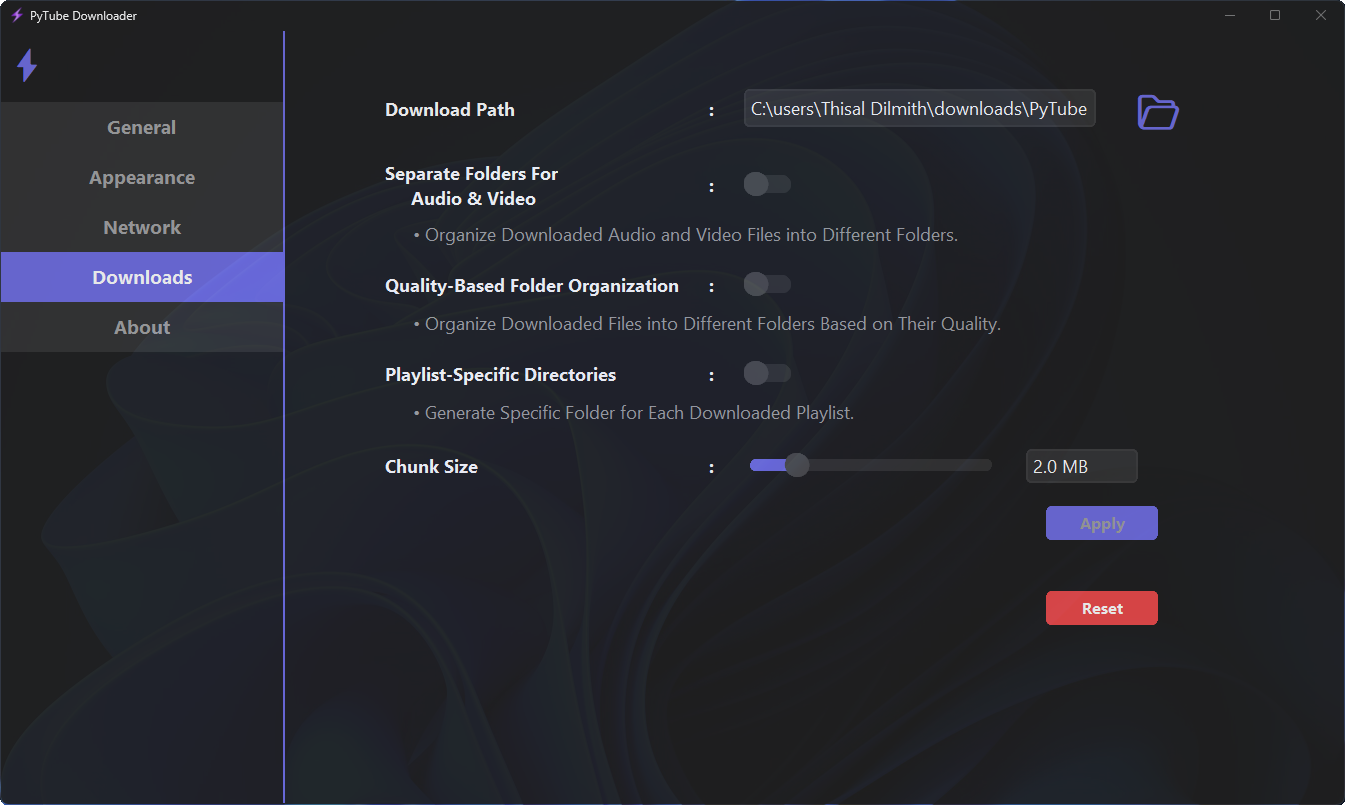Select the Downloads sidebar tab
Image resolution: width=1345 pixels, height=805 pixels.
[142, 277]
